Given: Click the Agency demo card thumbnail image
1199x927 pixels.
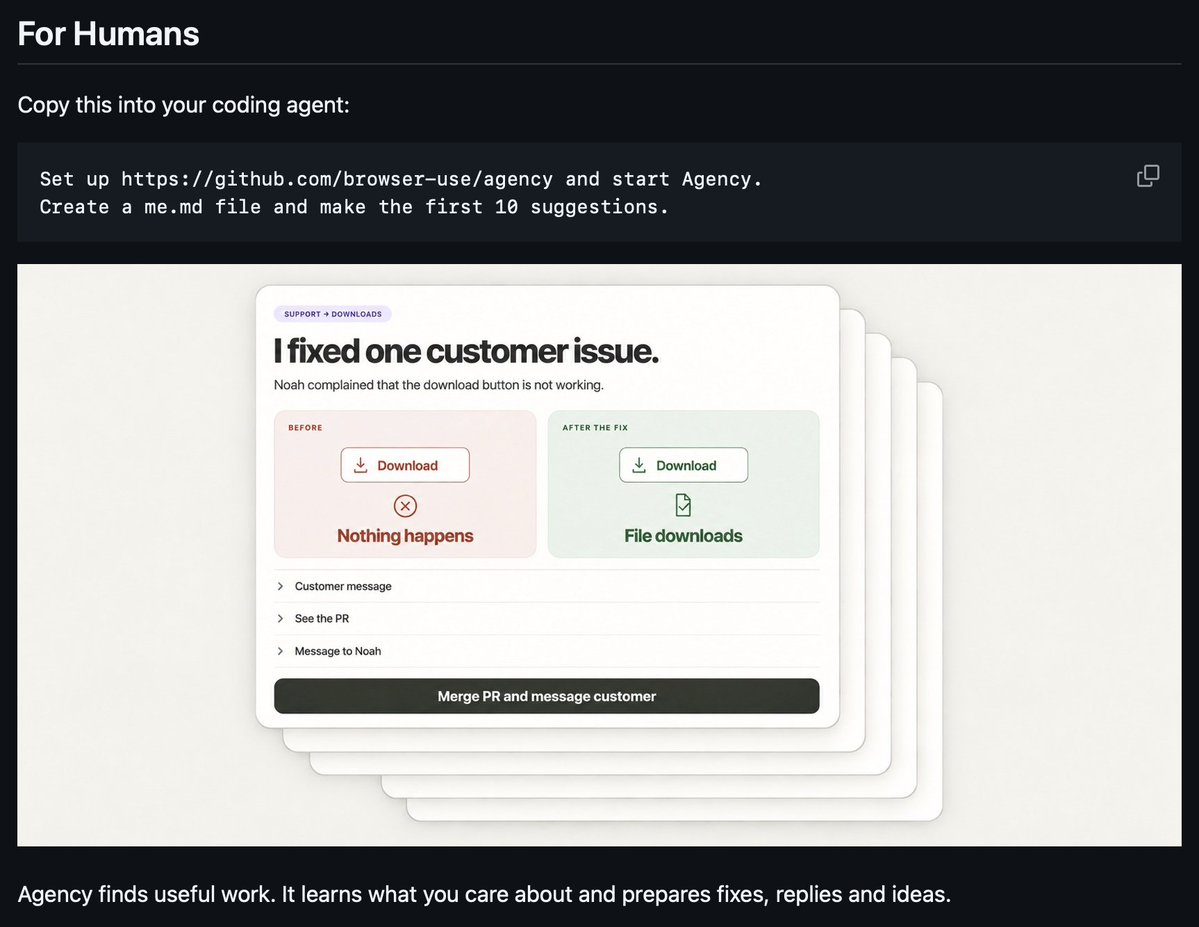Looking at the screenshot, I should click(600, 555).
